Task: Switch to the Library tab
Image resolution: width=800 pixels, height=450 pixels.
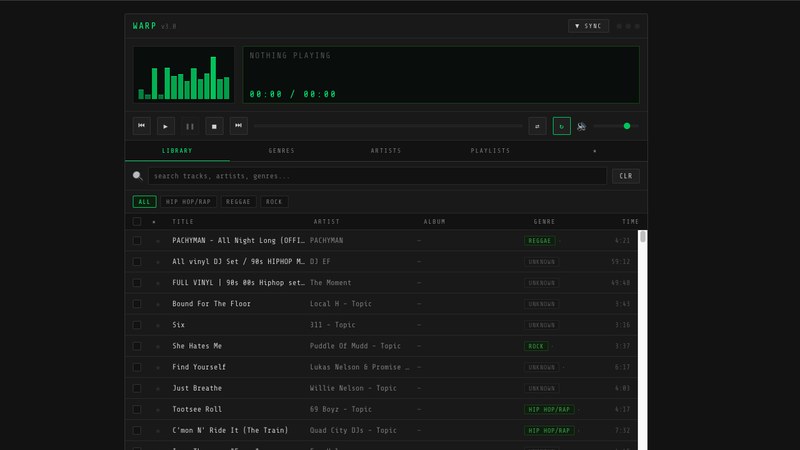Action: coord(177,151)
